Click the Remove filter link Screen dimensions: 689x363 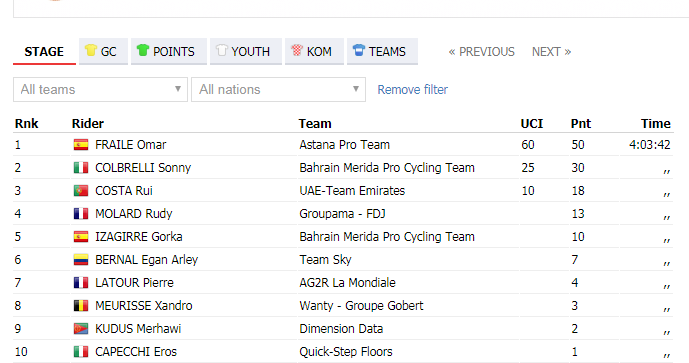pyautogui.click(x=413, y=90)
